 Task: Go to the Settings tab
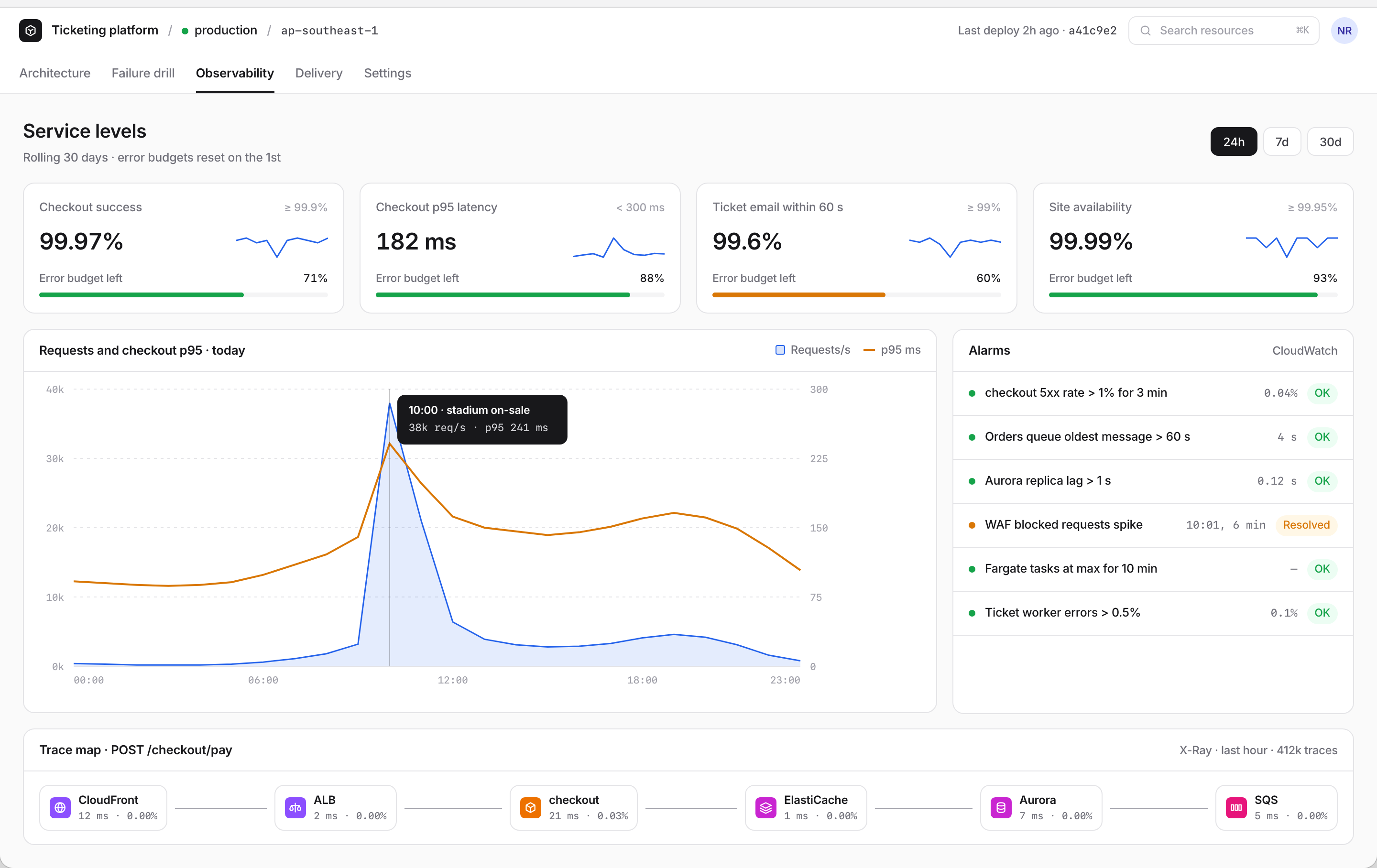[388, 73]
